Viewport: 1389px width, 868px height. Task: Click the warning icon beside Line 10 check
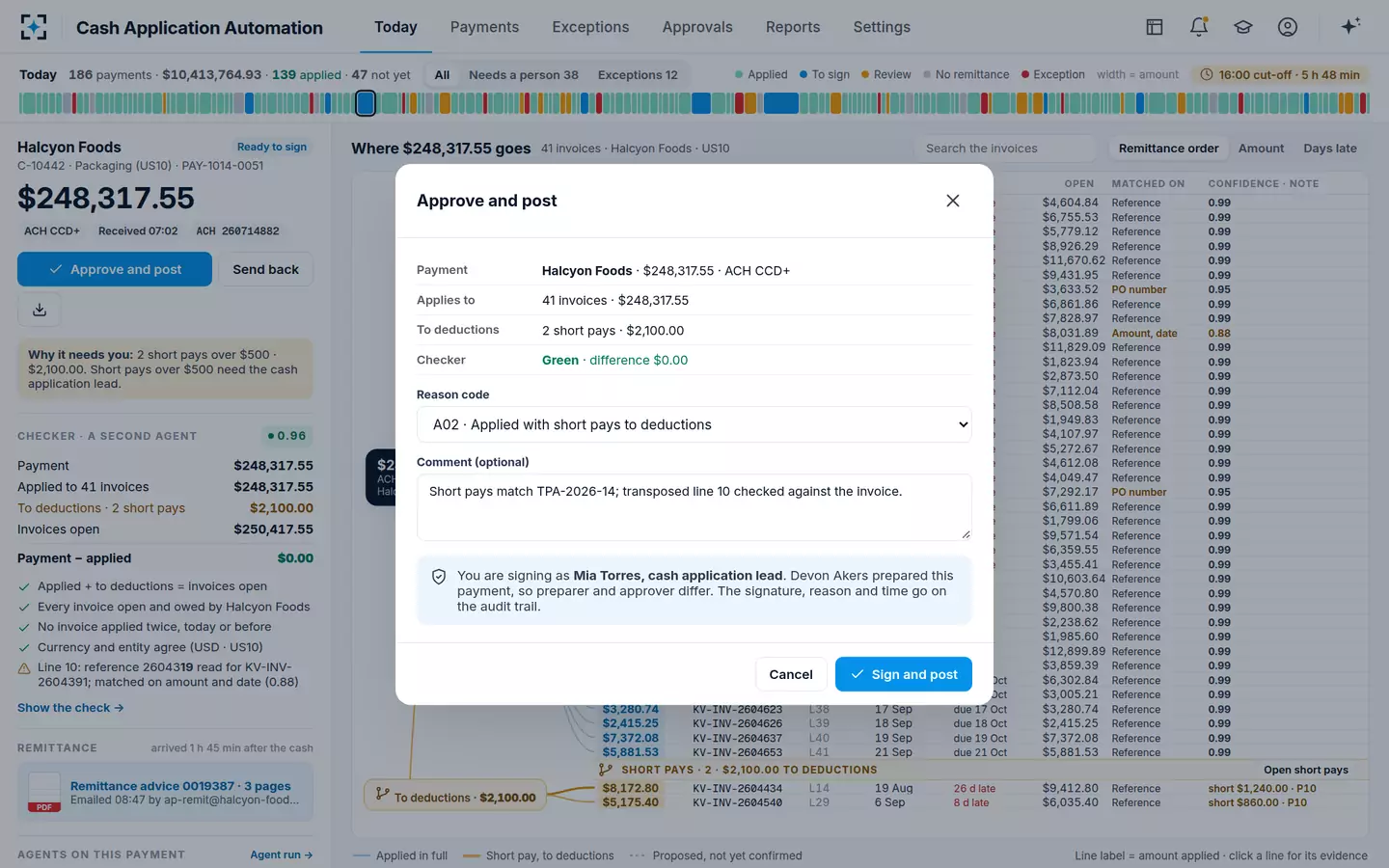tap(24, 668)
